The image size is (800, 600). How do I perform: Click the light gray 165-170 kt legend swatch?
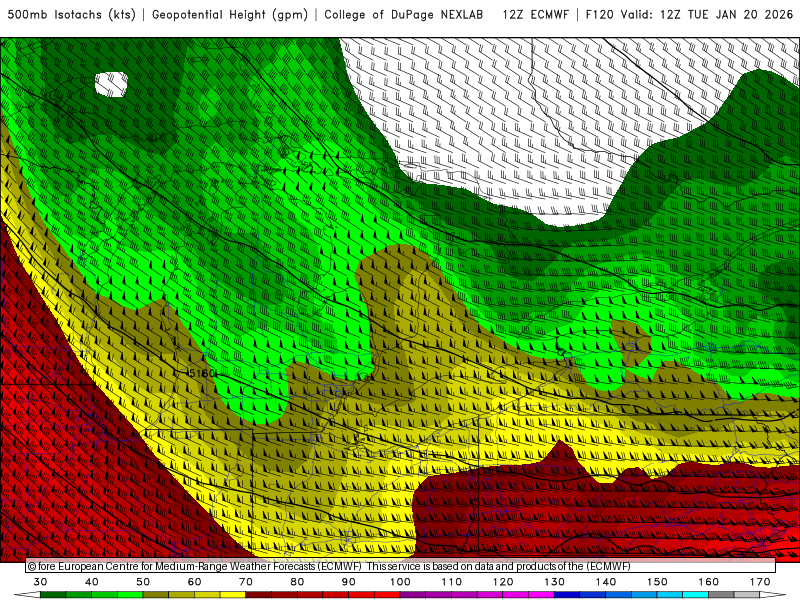747,595
